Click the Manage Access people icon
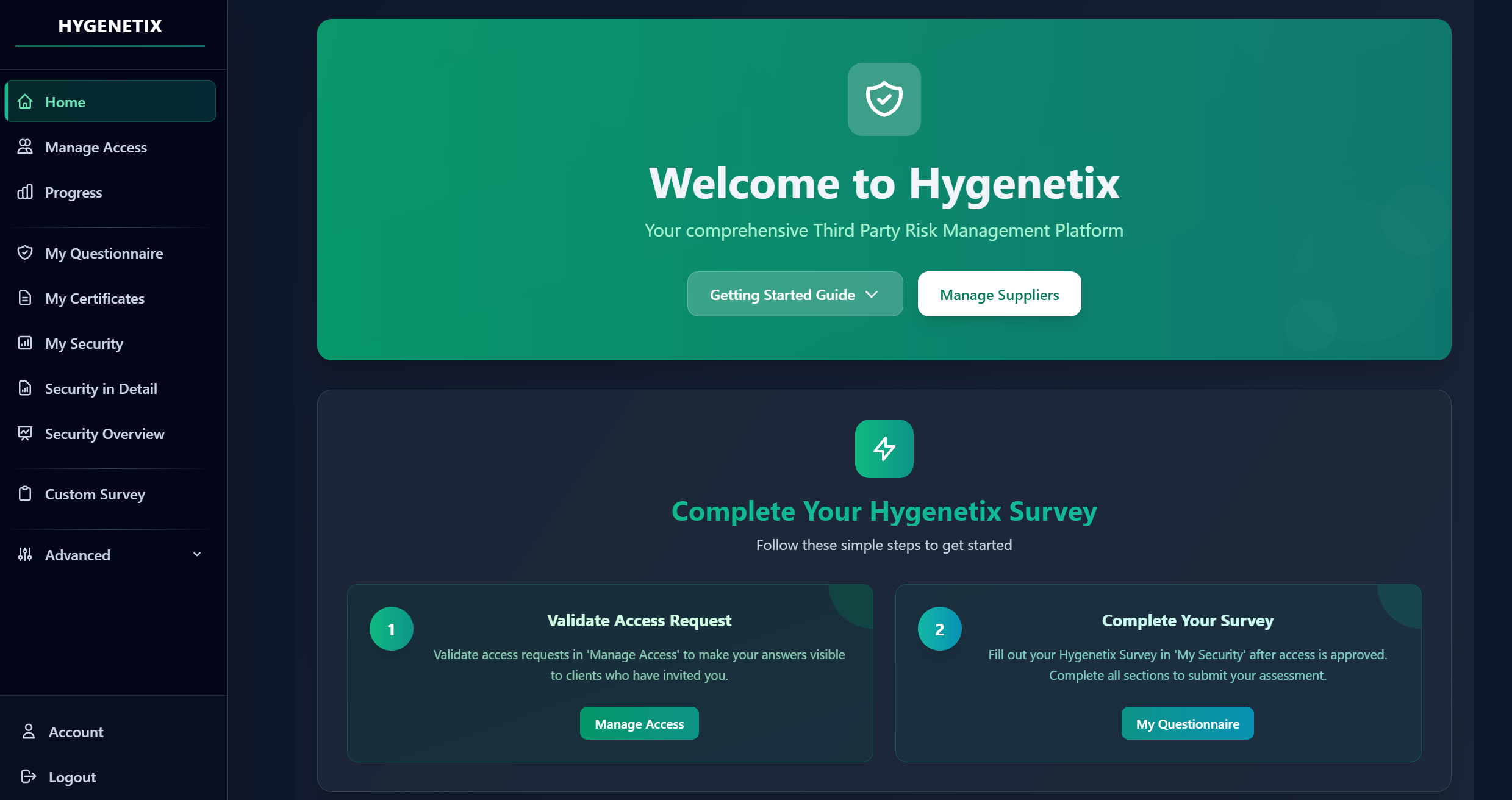The width and height of the screenshot is (1512, 800). (x=25, y=146)
